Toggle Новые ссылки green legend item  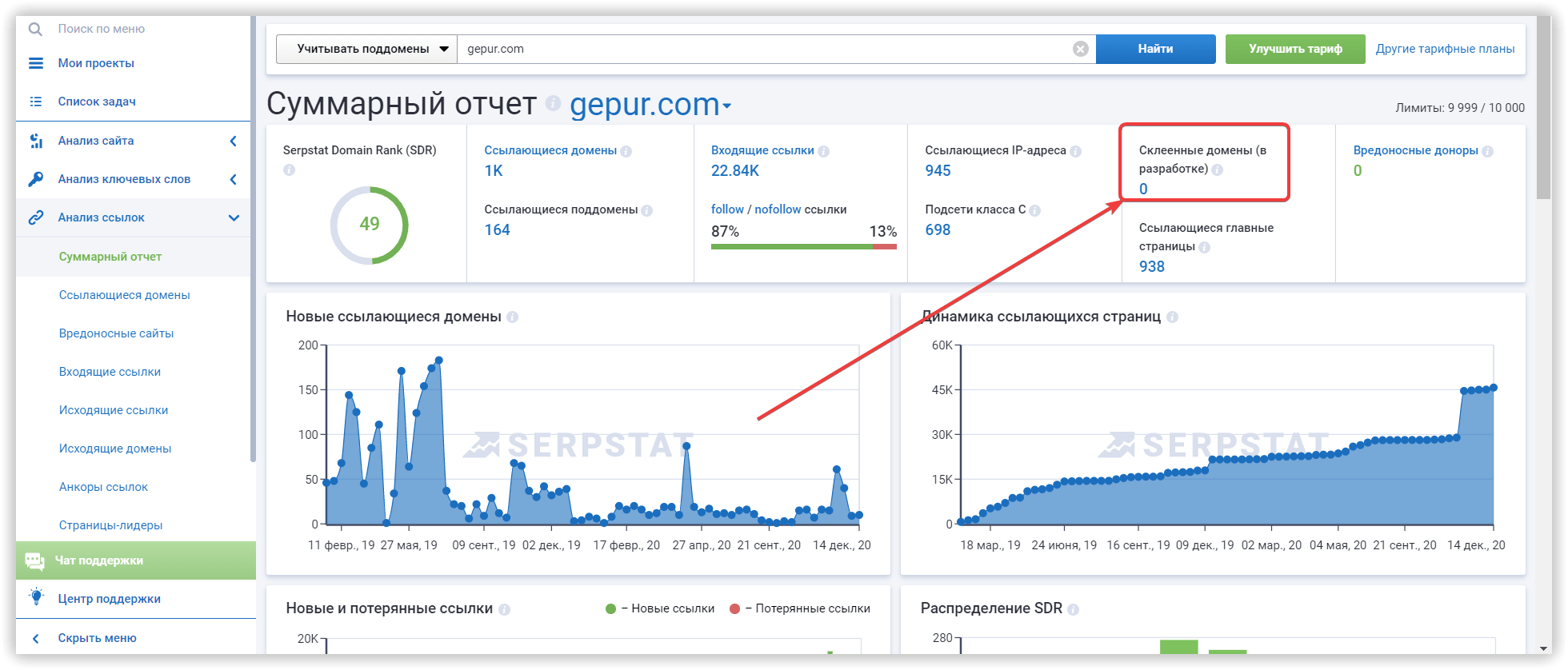click(660, 608)
